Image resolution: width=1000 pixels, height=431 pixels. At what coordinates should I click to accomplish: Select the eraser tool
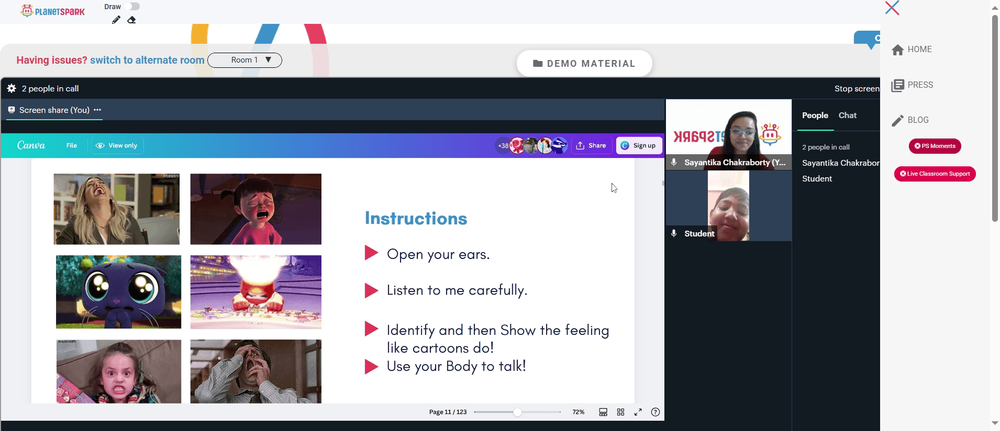(131, 20)
